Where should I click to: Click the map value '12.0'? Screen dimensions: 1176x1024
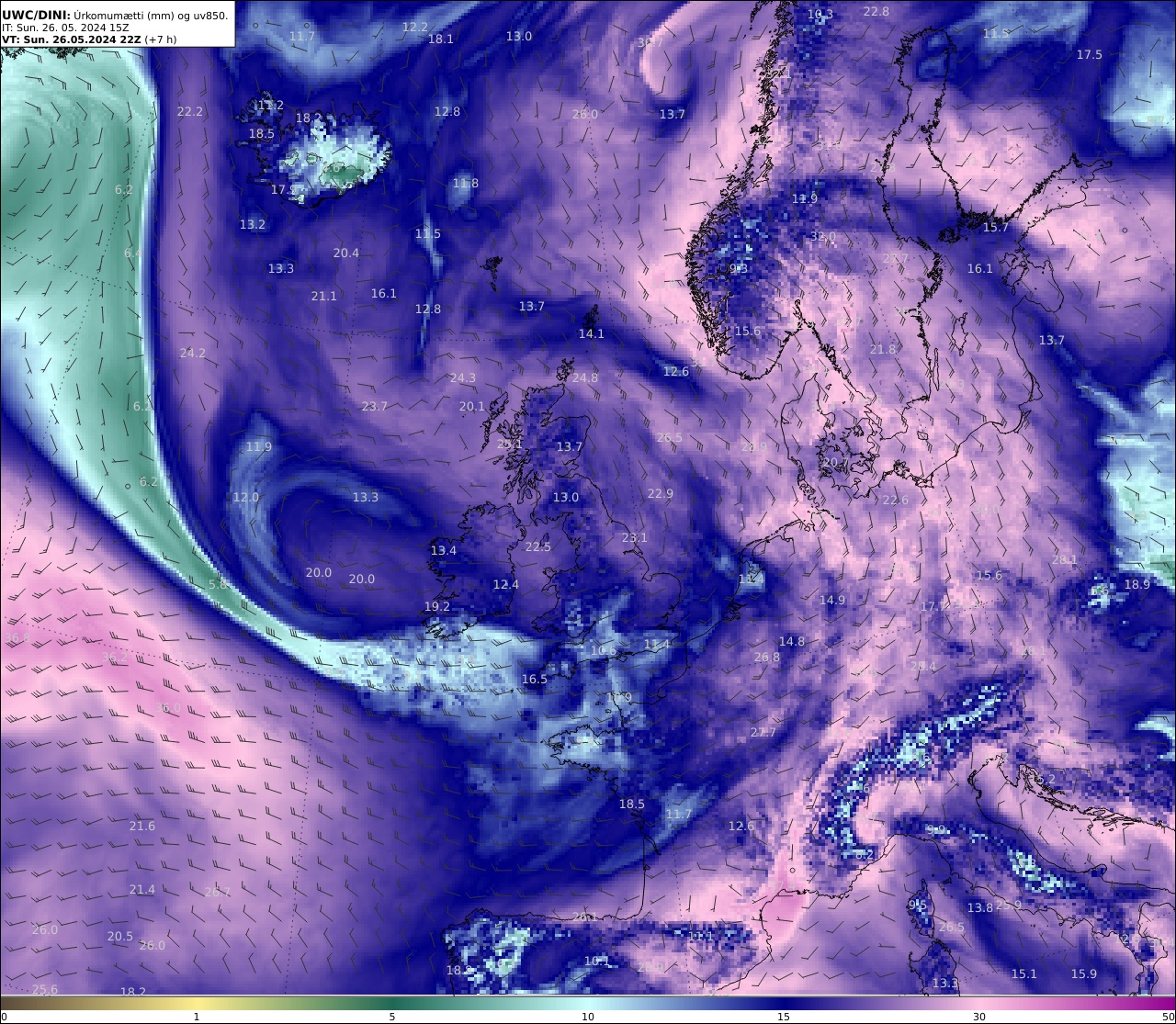(x=246, y=498)
